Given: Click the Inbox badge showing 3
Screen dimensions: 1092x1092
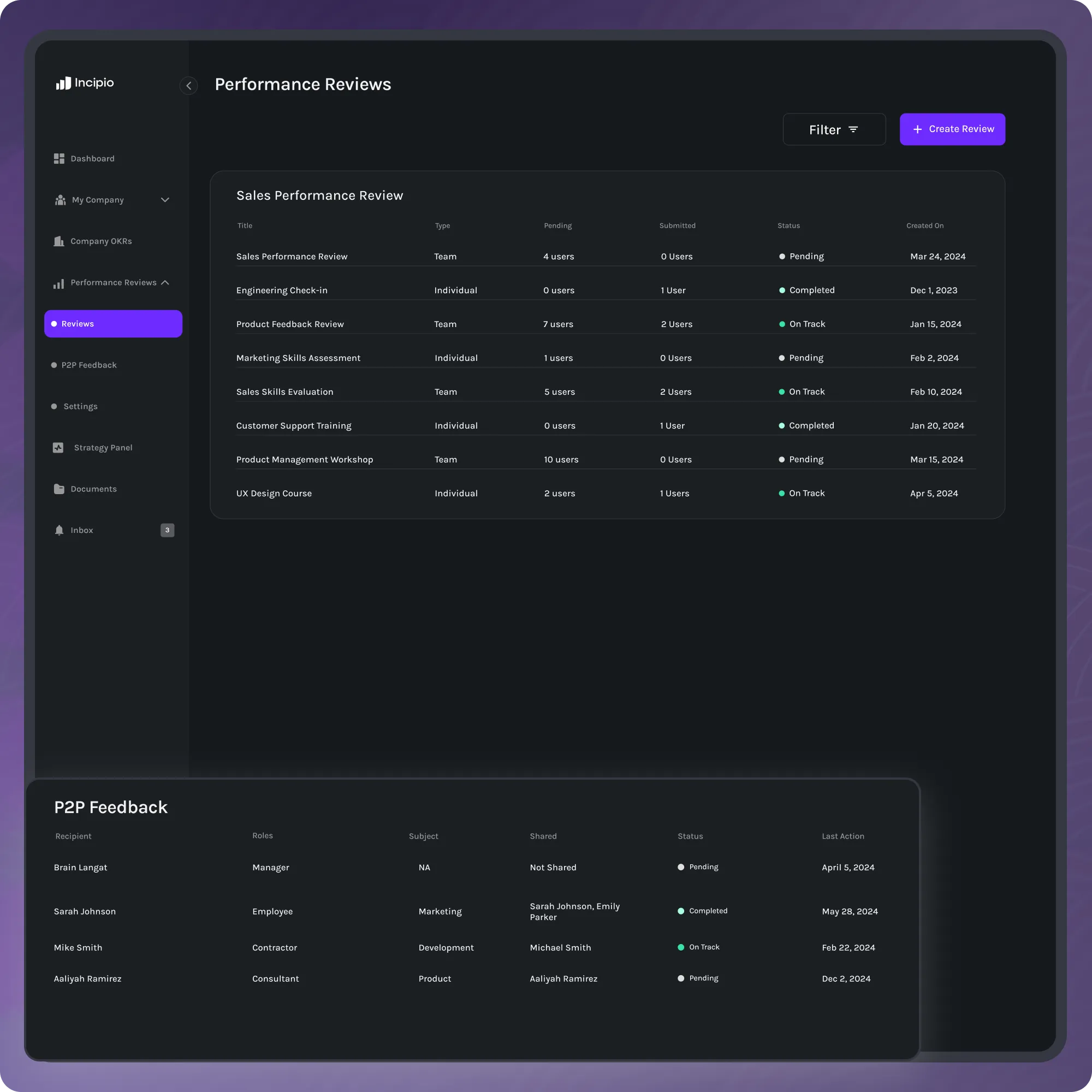Looking at the screenshot, I should coord(167,530).
